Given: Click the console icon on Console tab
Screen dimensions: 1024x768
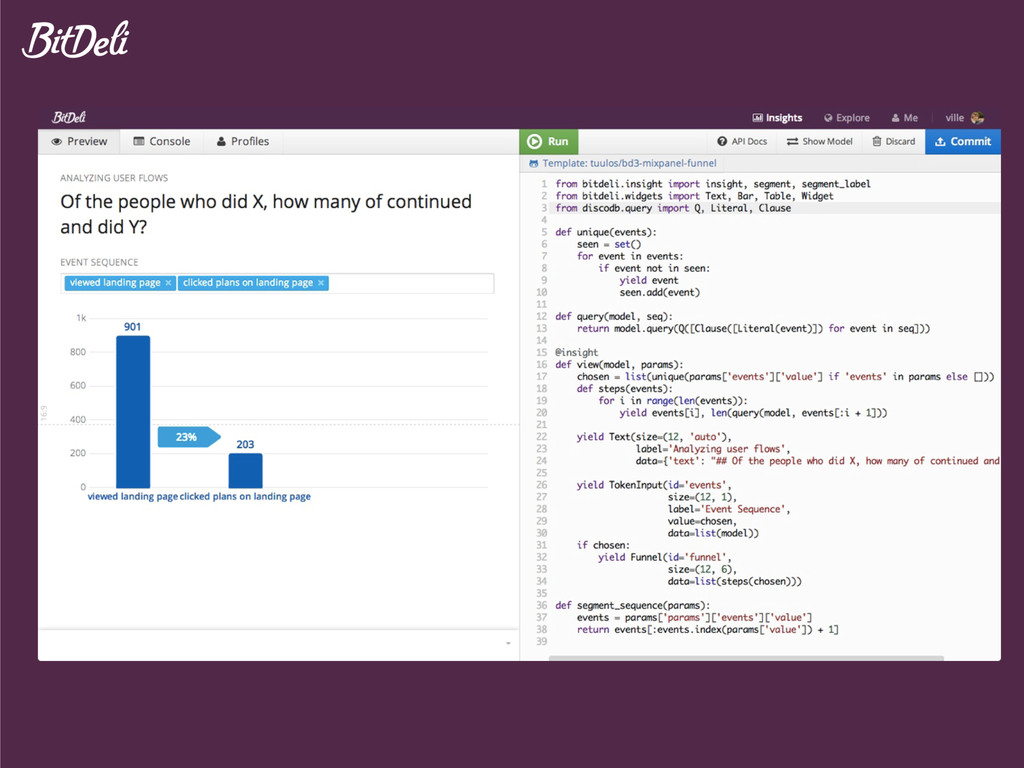Looking at the screenshot, I should pyautogui.click(x=139, y=142).
